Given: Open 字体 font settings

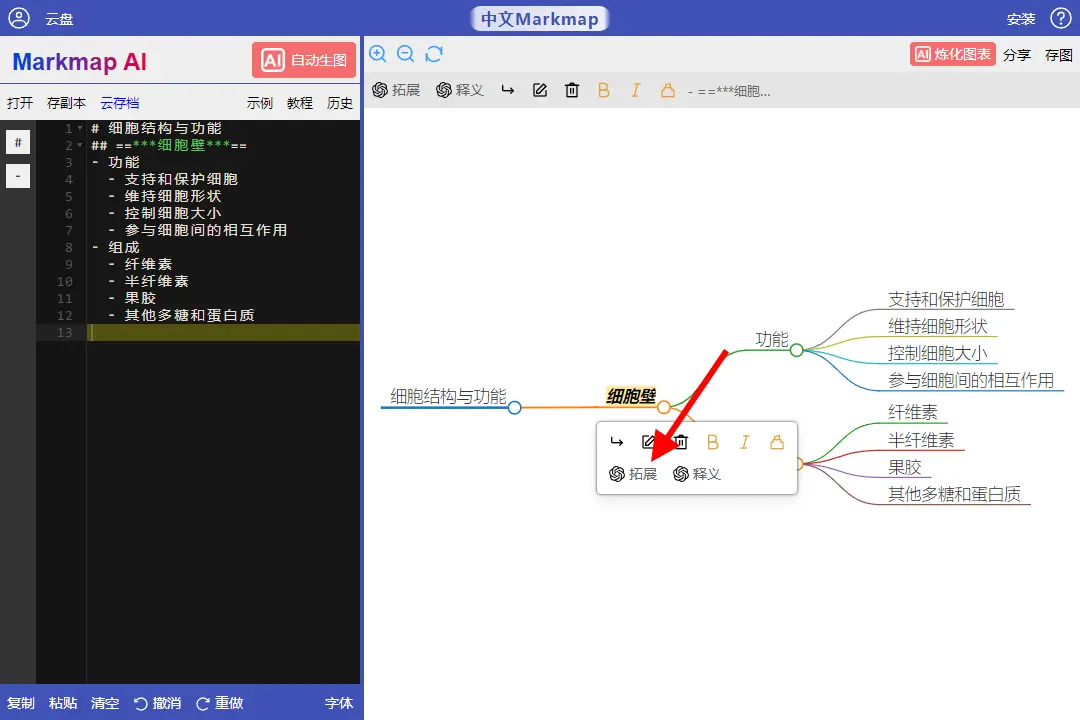Looking at the screenshot, I should coord(339,703).
